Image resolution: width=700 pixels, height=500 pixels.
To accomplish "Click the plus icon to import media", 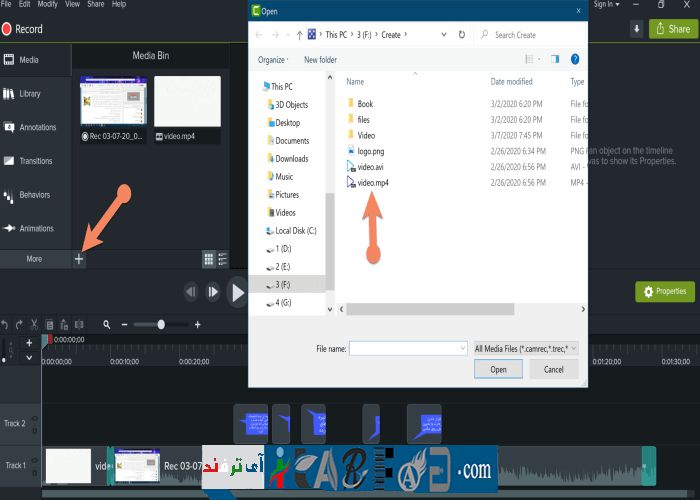I will click(79, 259).
